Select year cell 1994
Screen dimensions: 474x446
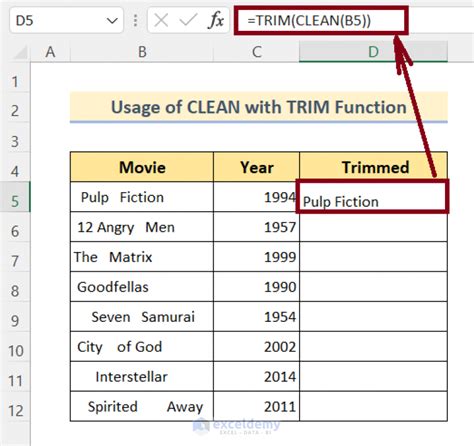pyautogui.click(x=256, y=197)
